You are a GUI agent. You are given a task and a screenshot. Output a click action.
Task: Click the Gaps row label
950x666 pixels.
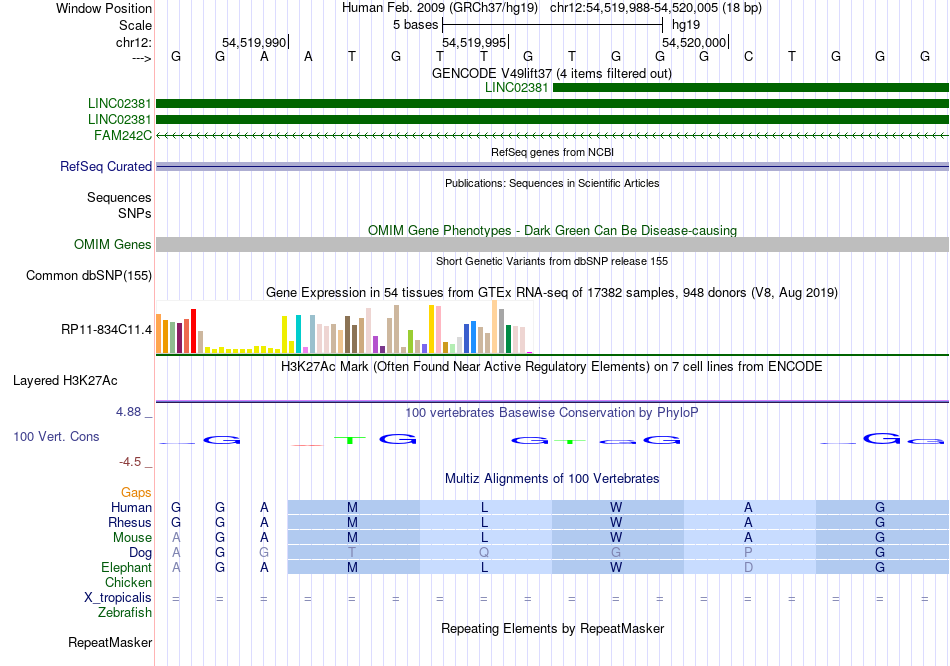tap(136, 493)
